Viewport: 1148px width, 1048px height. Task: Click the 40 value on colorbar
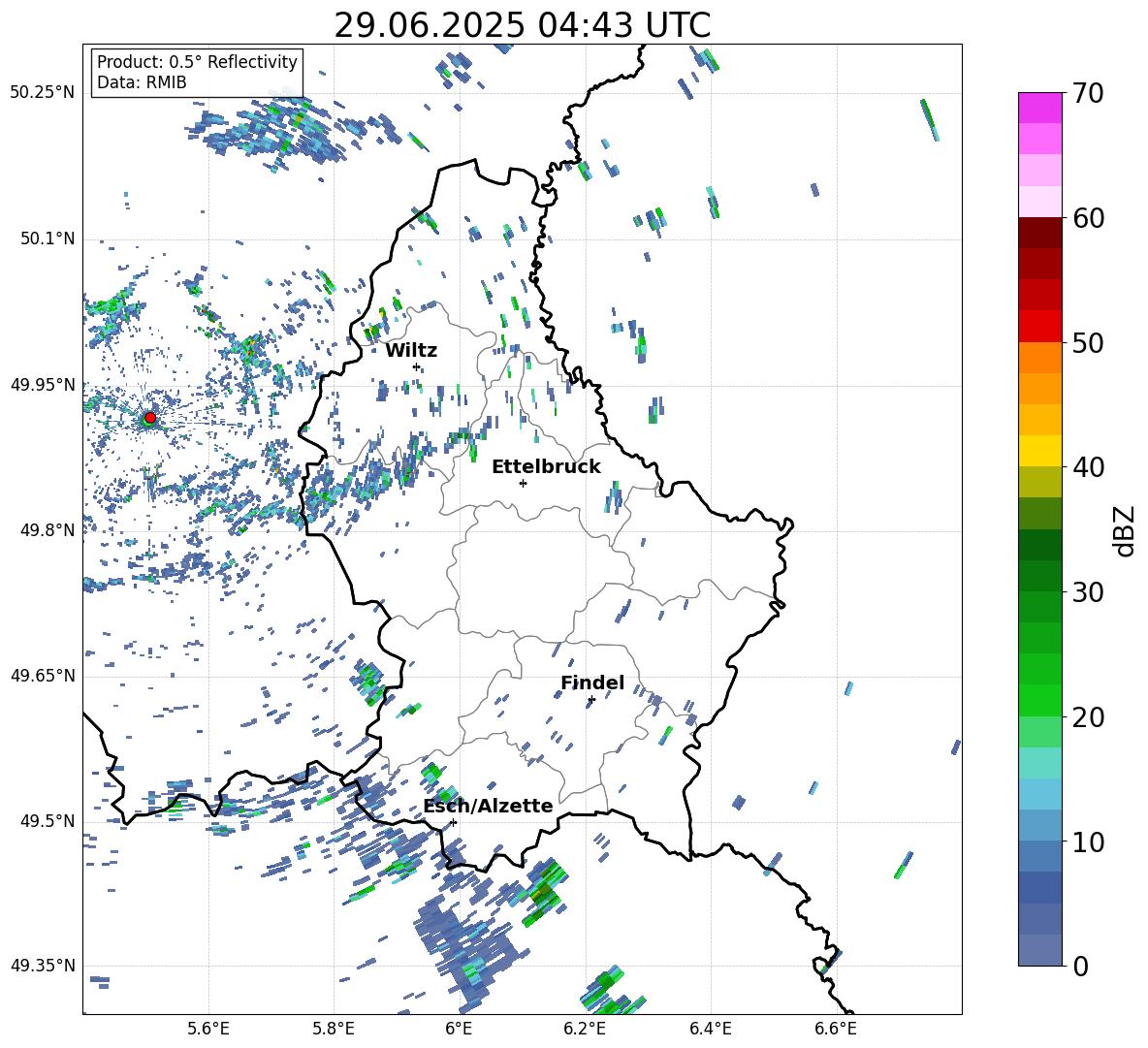(1088, 467)
